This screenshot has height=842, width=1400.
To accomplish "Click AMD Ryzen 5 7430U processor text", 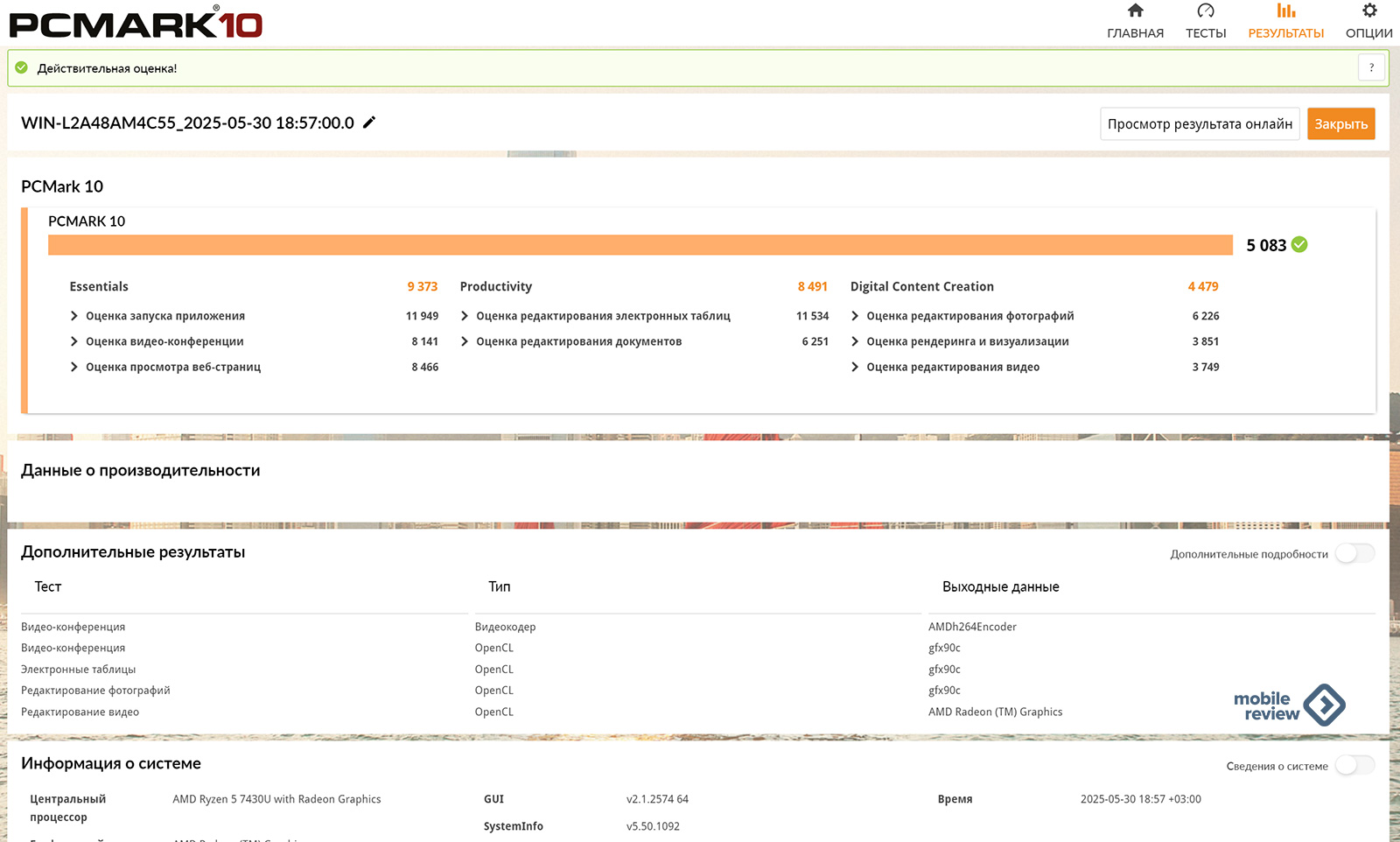I will click(276, 799).
